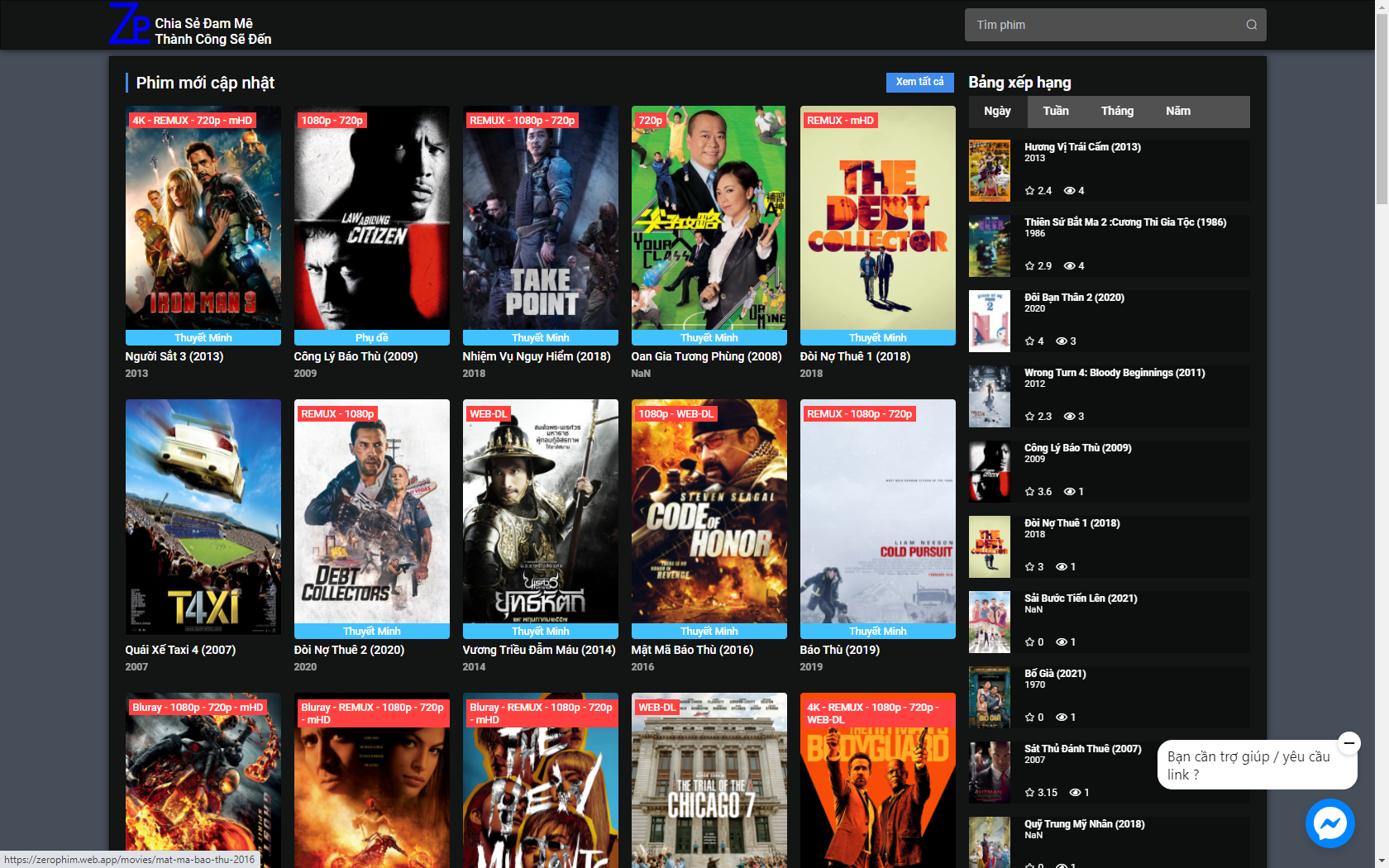Open the Take Point movie poster

tap(540, 217)
